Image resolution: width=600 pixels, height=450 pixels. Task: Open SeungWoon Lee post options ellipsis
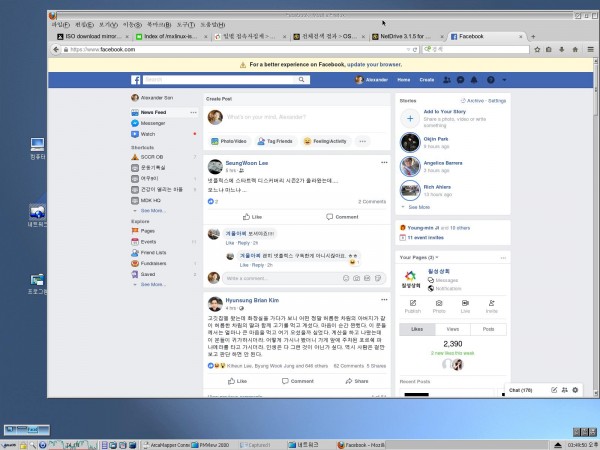coord(384,163)
